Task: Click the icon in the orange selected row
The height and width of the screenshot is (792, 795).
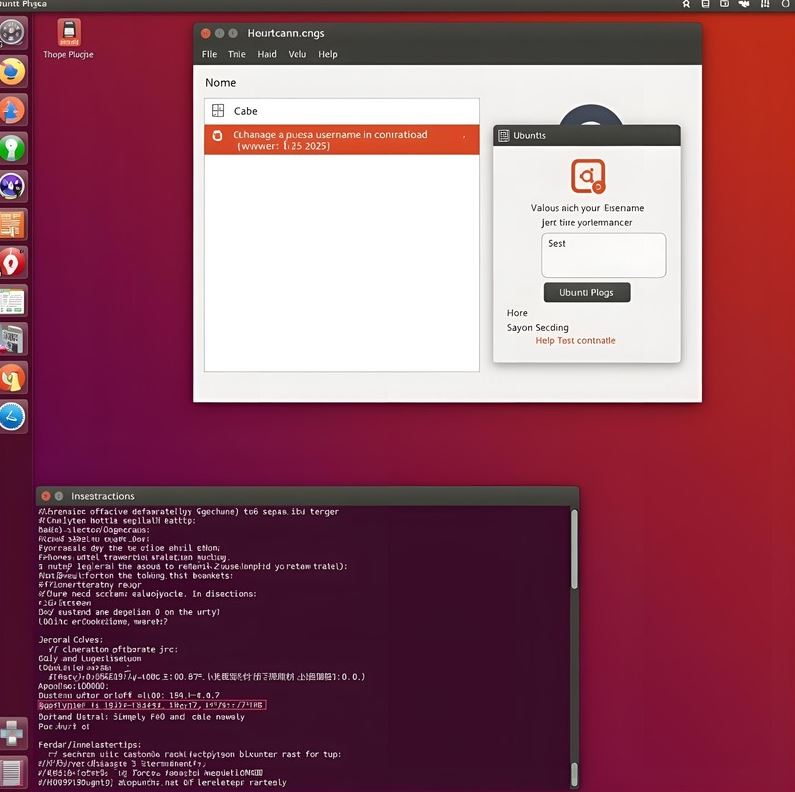Action: coord(218,135)
